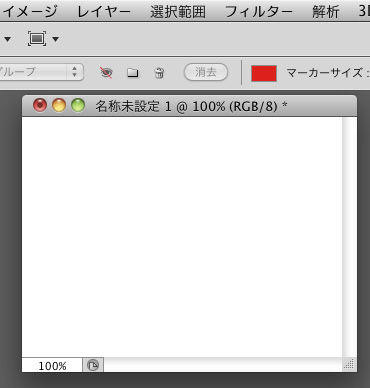
Task: Open the フィルター menu
Action: pyautogui.click(x=259, y=12)
